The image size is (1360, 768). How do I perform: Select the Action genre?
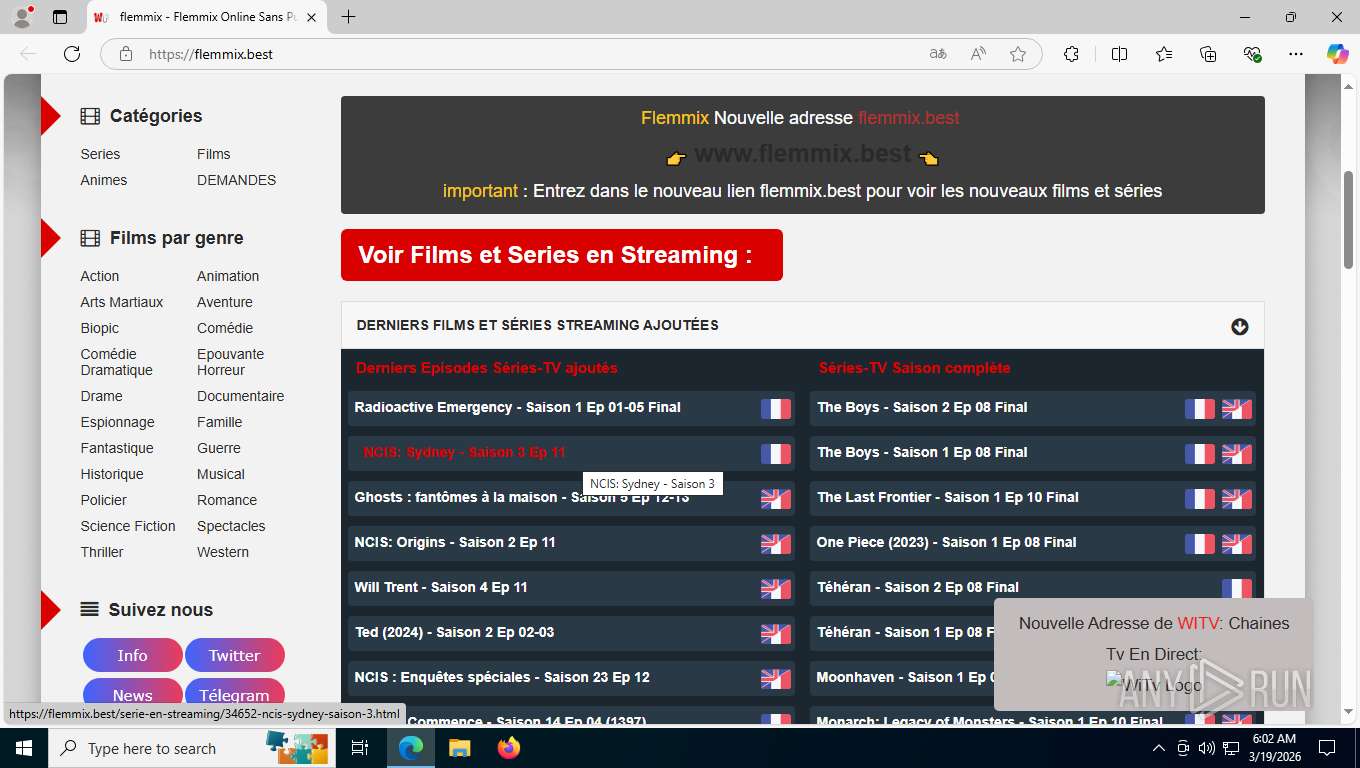click(x=100, y=276)
